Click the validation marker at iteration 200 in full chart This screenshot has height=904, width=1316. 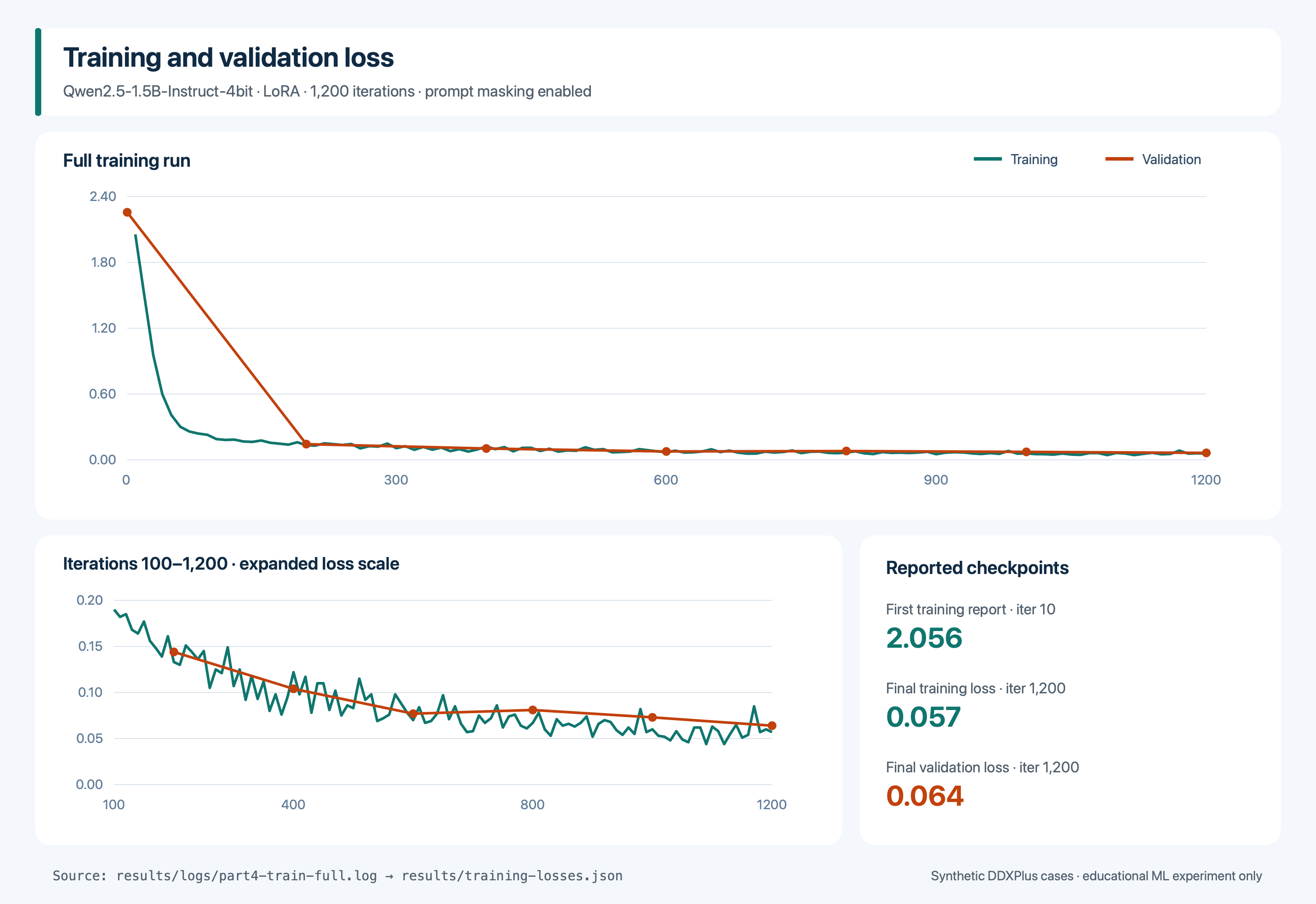click(306, 444)
